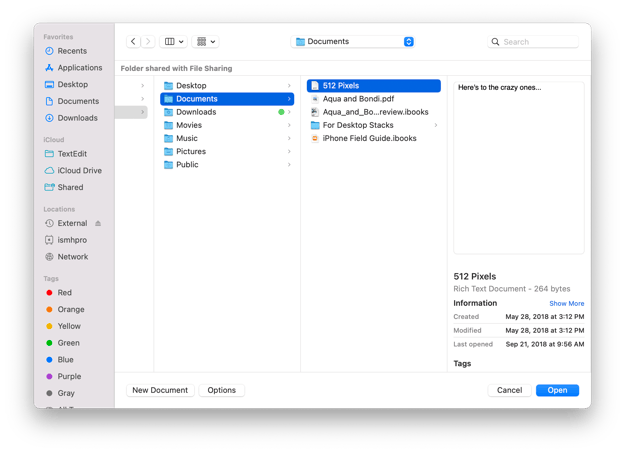625x453 pixels.
Task: Go back with the left chevron button
Action: 133,41
